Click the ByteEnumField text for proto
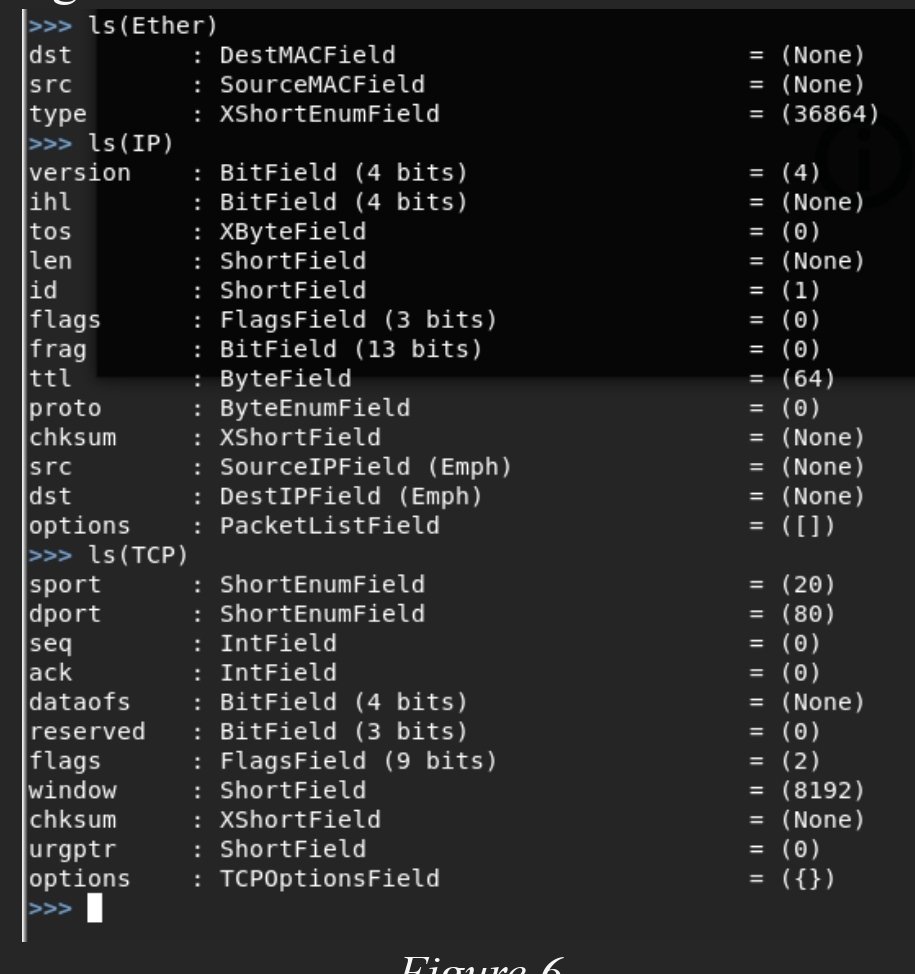The height and width of the screenshot is (974, 915). [x=314, y=408]
